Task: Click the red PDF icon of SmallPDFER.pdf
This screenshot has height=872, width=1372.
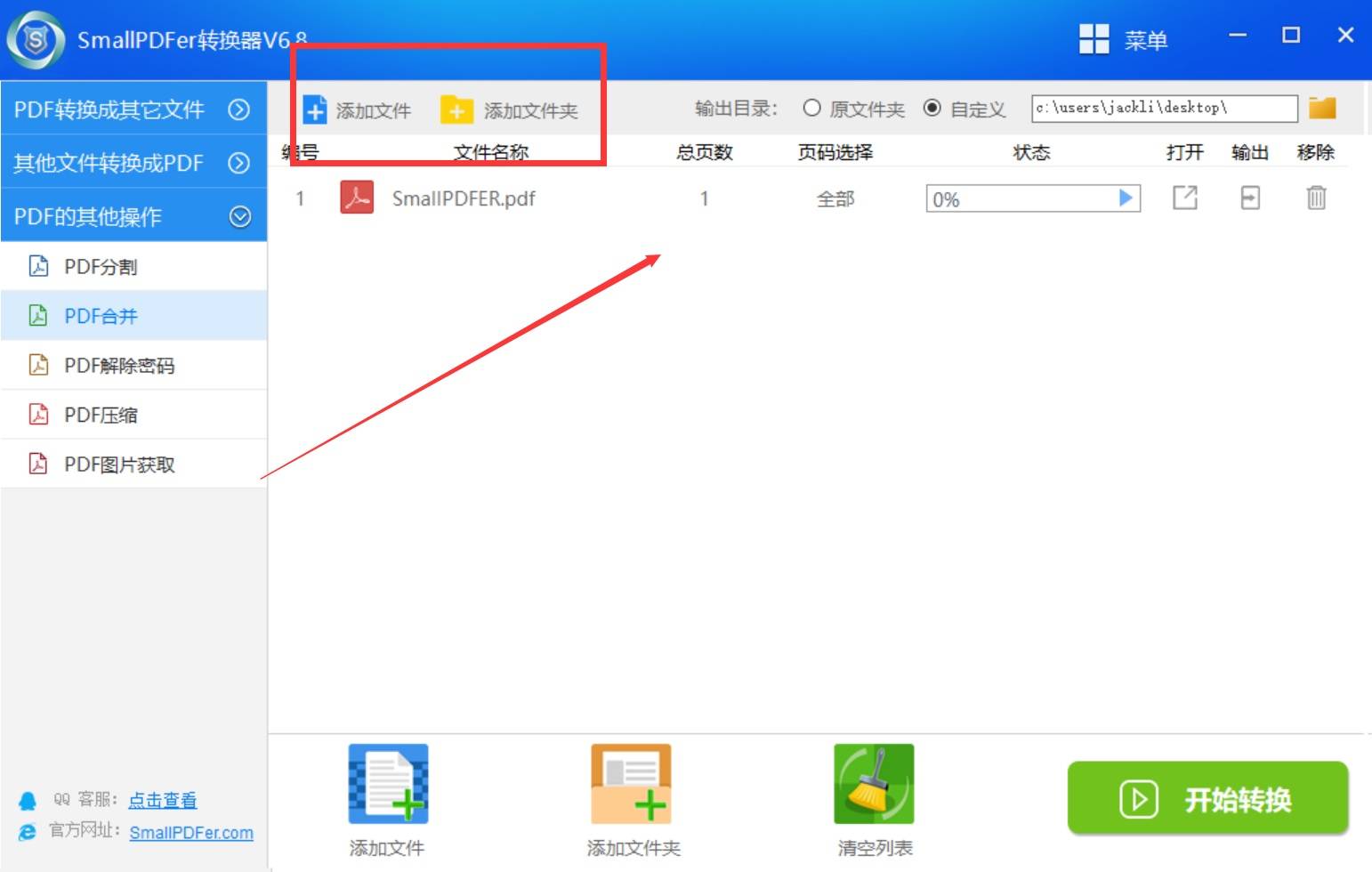Action: (x=357, y=198)
